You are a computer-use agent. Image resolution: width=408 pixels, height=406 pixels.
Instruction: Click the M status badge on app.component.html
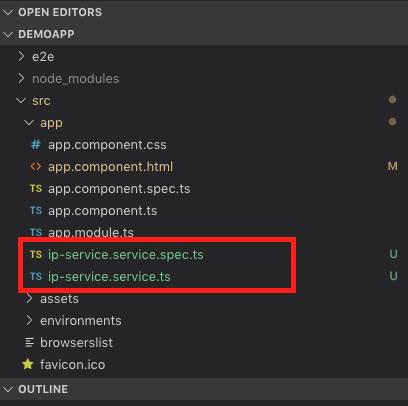point(393,166)
